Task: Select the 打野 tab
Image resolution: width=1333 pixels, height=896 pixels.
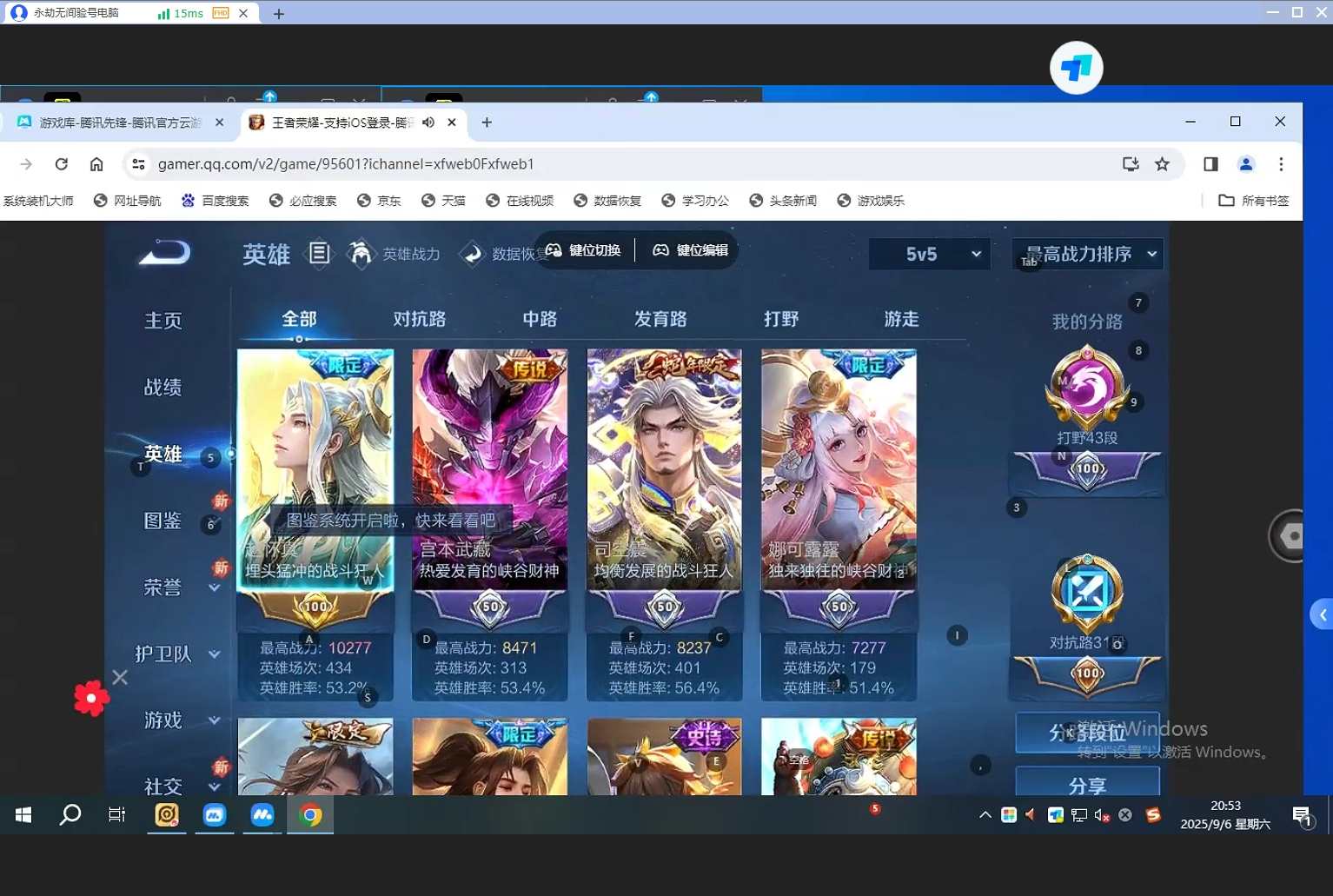Action: 781,319
